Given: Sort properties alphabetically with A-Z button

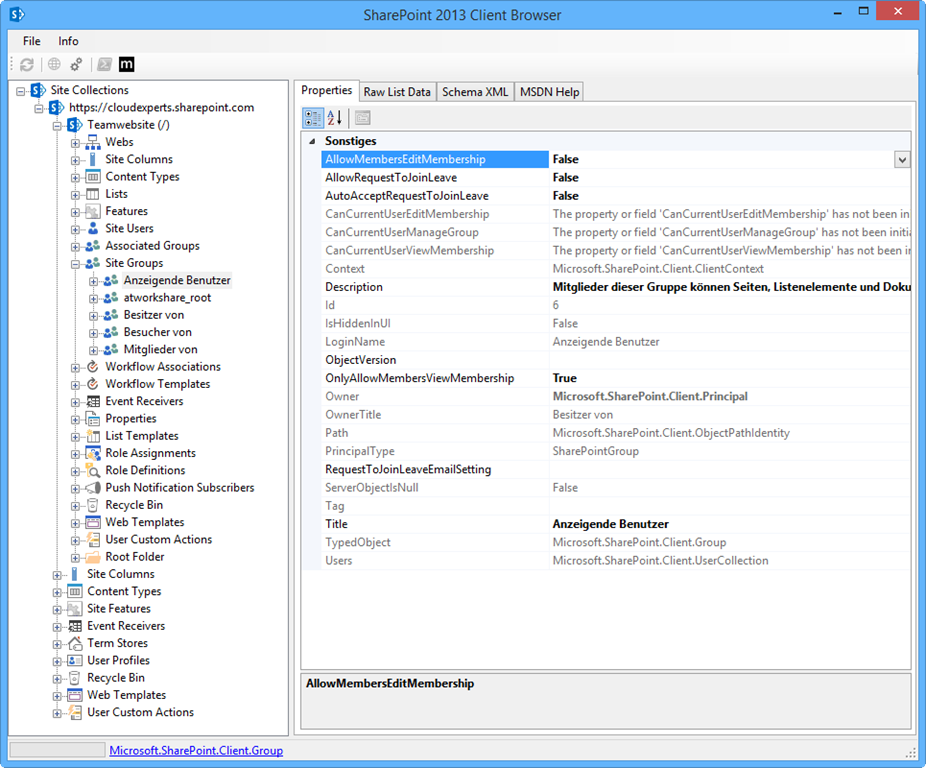Looking at the screenshot, I should 335,118.
